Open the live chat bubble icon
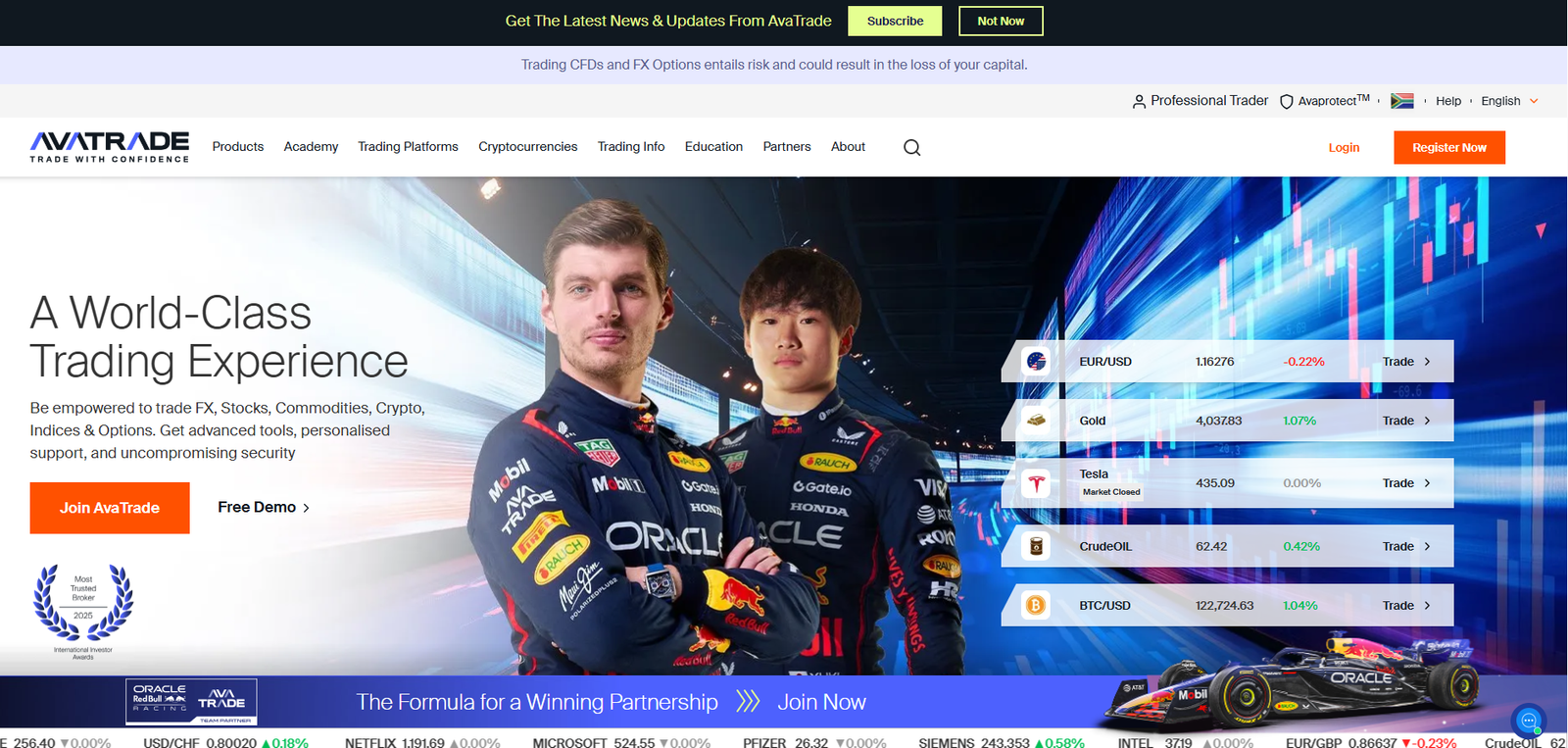Image resolution: width=1568 pixels, height=748 pixels. [1528, 721]
